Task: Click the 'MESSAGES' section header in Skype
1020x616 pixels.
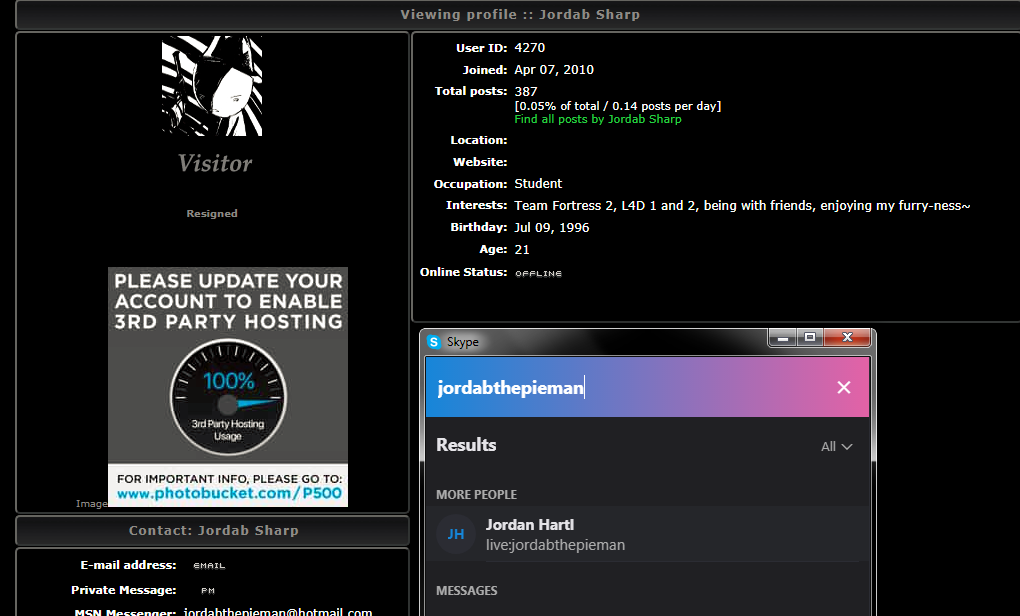Action: (x=466, y=591)
